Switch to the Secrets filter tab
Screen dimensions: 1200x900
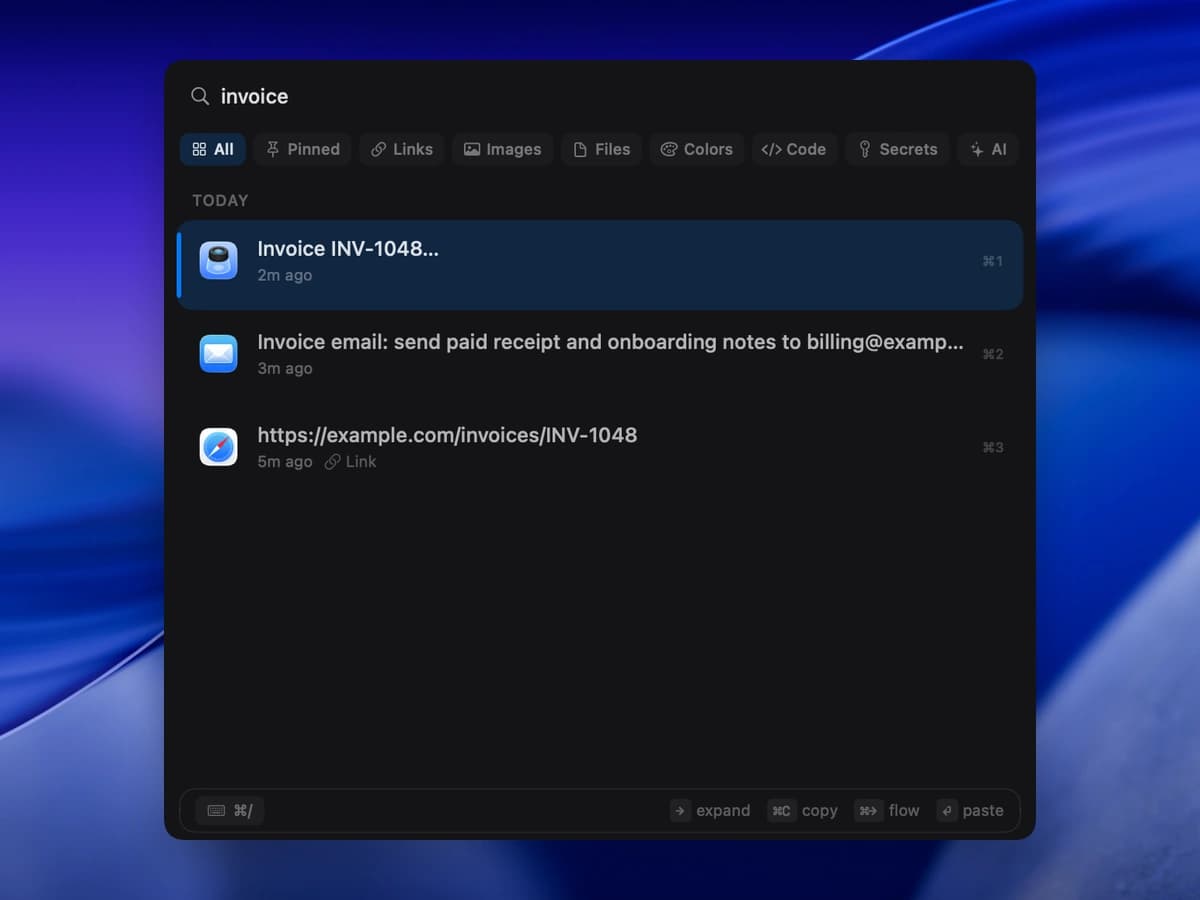(898, 149)
